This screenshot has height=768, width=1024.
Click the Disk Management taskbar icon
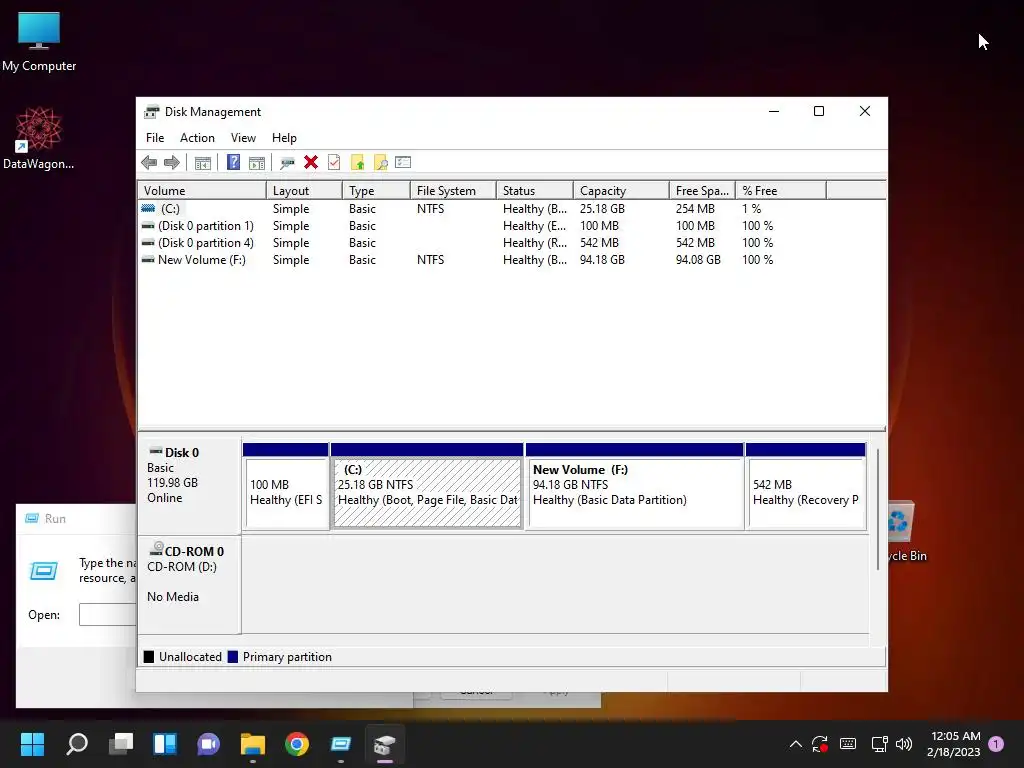(385, 744)
